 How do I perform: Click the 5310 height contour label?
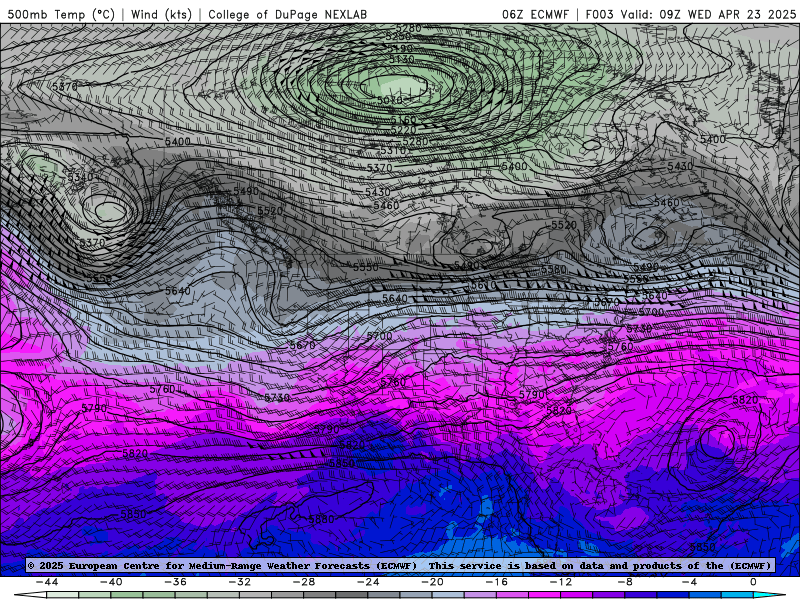click(x=393, y=151)
